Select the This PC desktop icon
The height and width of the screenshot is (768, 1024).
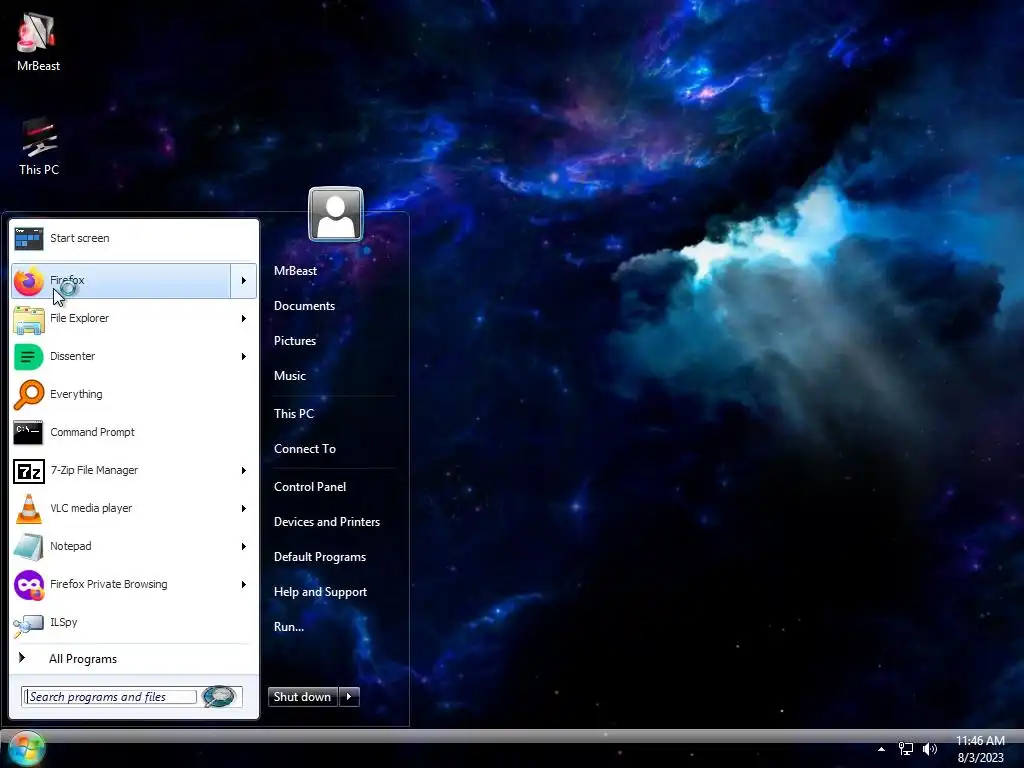point(39,147)
